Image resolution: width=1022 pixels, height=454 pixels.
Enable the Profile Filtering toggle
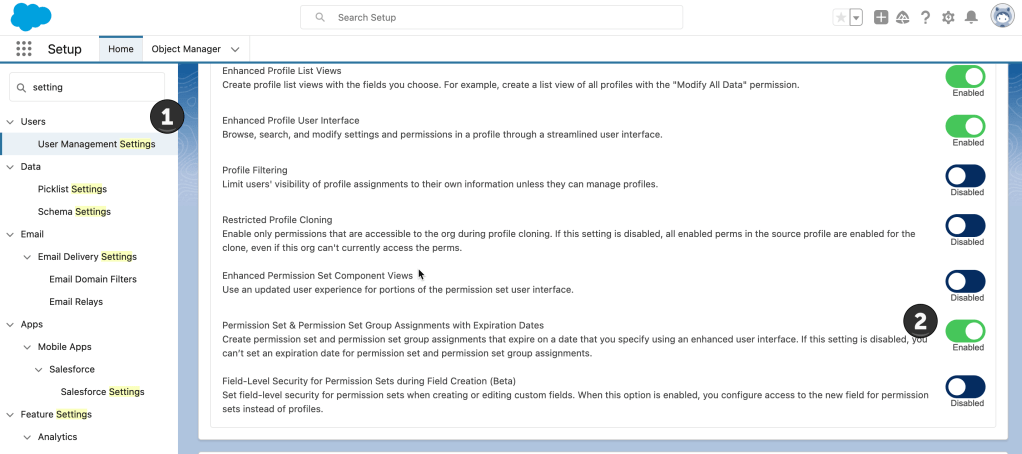pyautogui.click(x=965, y=176)
